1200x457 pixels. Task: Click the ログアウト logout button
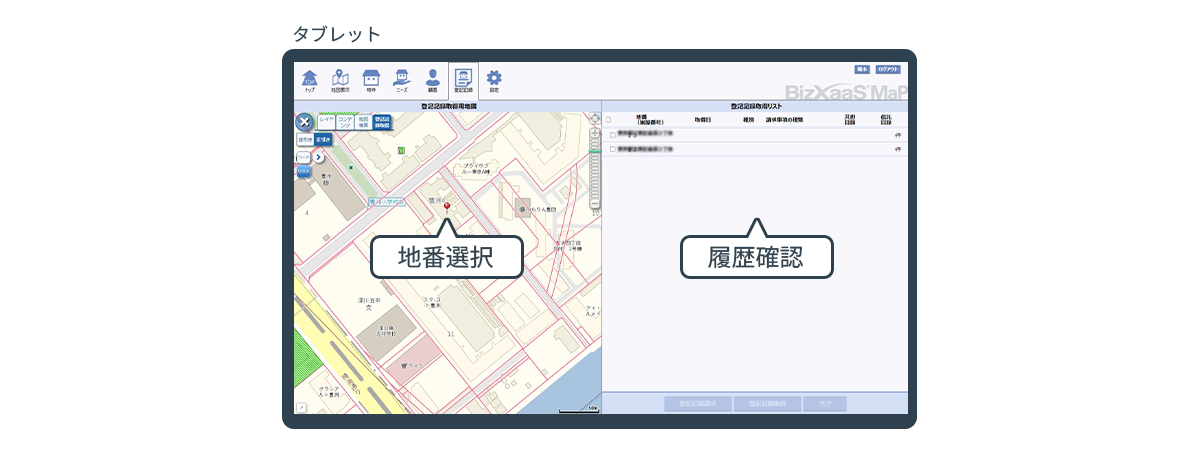[888, 70]
